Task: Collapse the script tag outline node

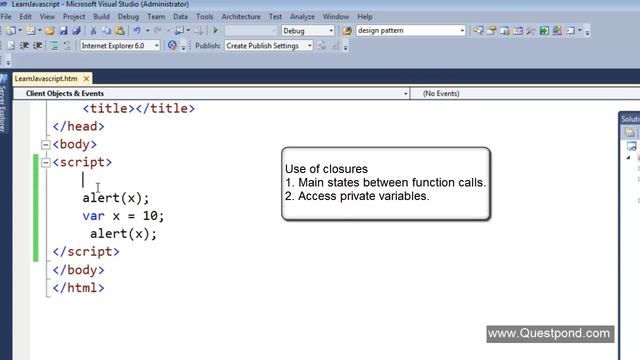Action: [x=45, y=162]
